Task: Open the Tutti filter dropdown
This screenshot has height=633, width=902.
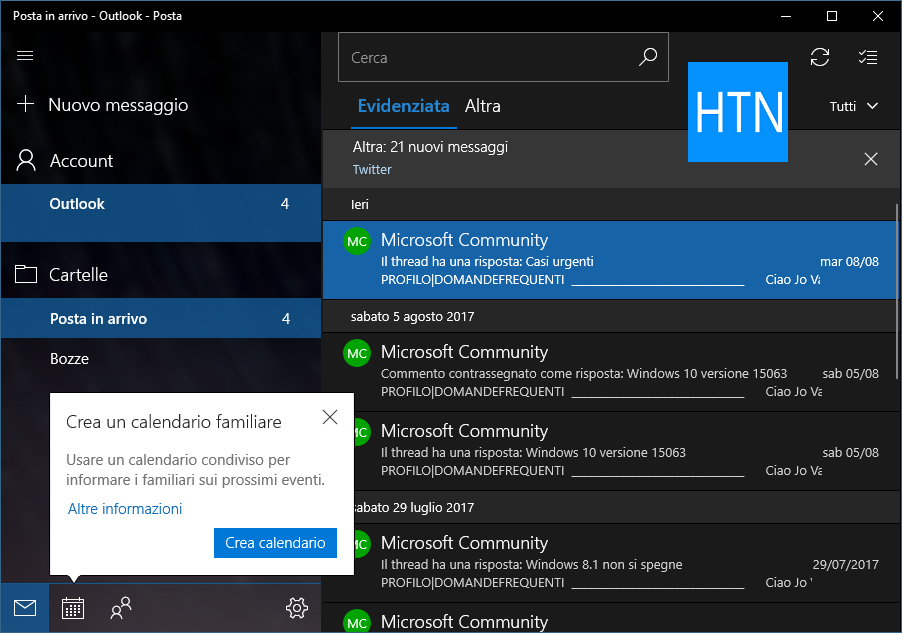Action: pos(854,106)
